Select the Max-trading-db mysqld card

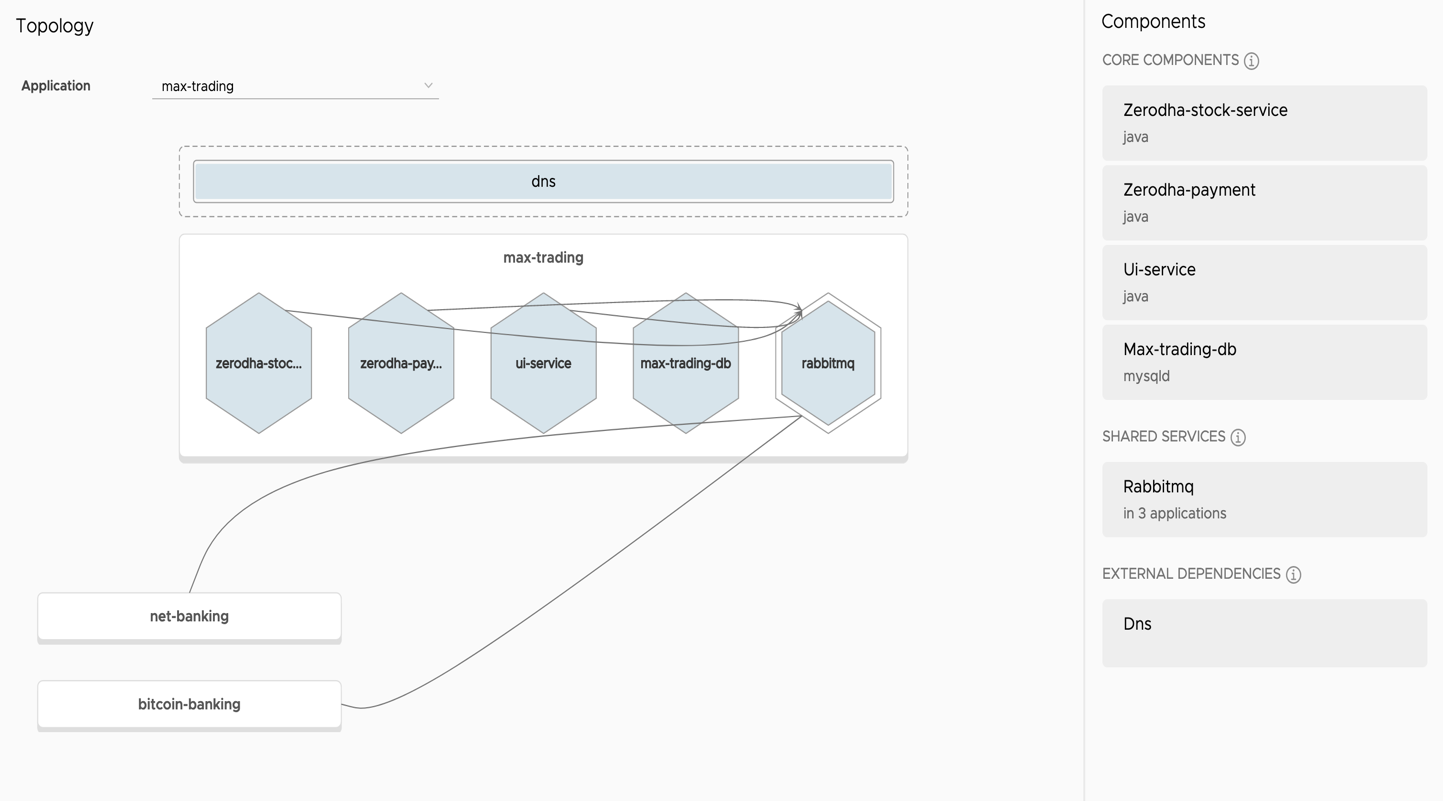(1264, 362)
